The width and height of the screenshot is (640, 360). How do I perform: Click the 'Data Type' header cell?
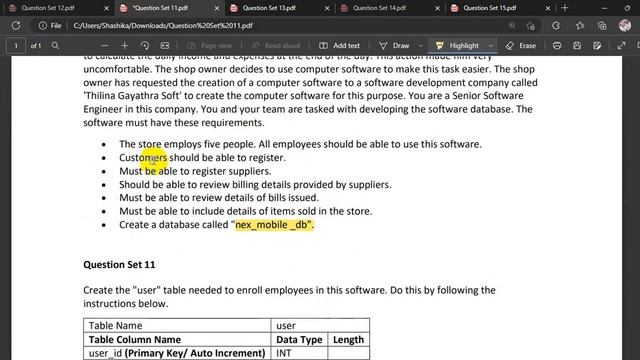tap(299, 340)
